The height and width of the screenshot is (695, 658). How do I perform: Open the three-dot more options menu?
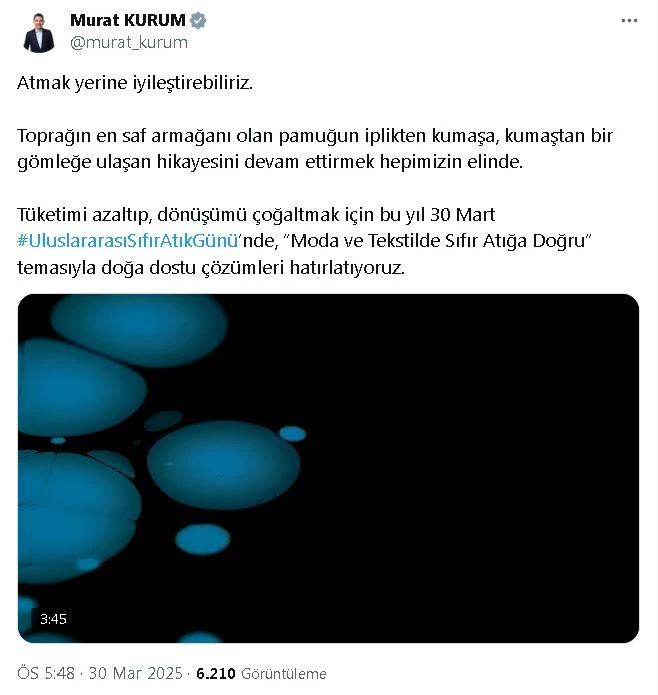629,21
